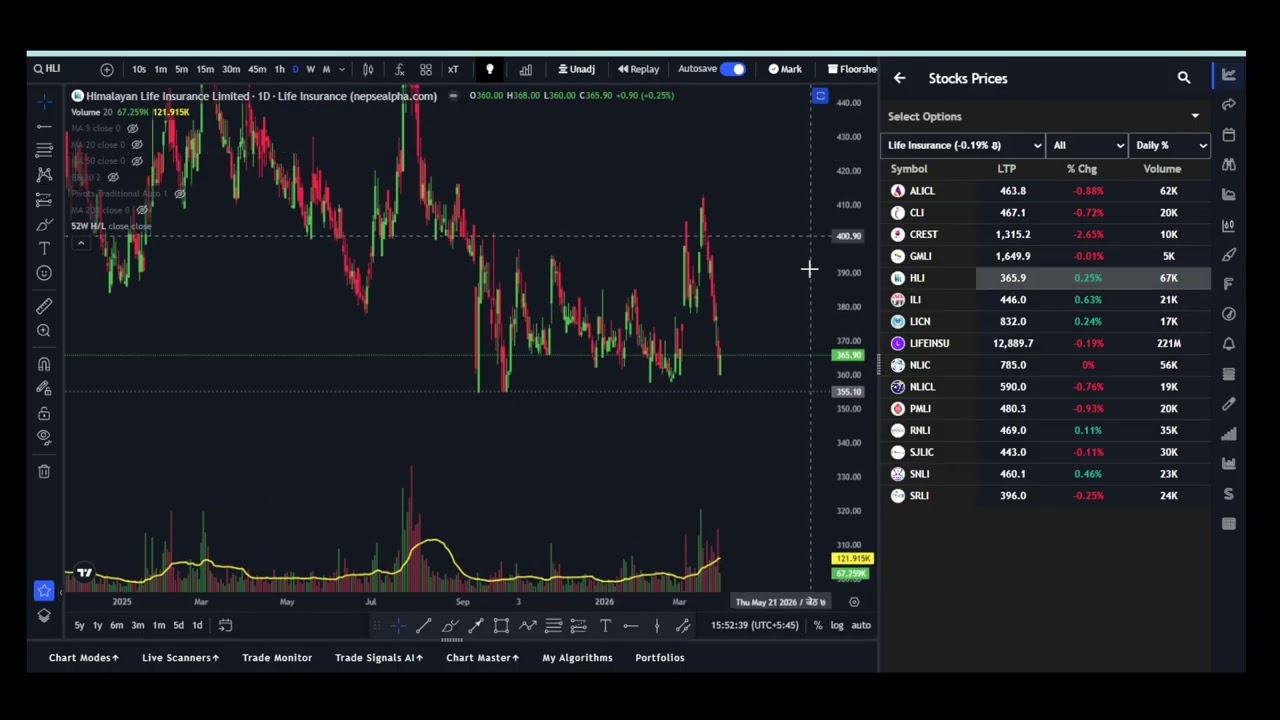This screenshot has height=720, width=1280.
Task: Select the LIFEINSU row
Action: (x=1046, y=343)
